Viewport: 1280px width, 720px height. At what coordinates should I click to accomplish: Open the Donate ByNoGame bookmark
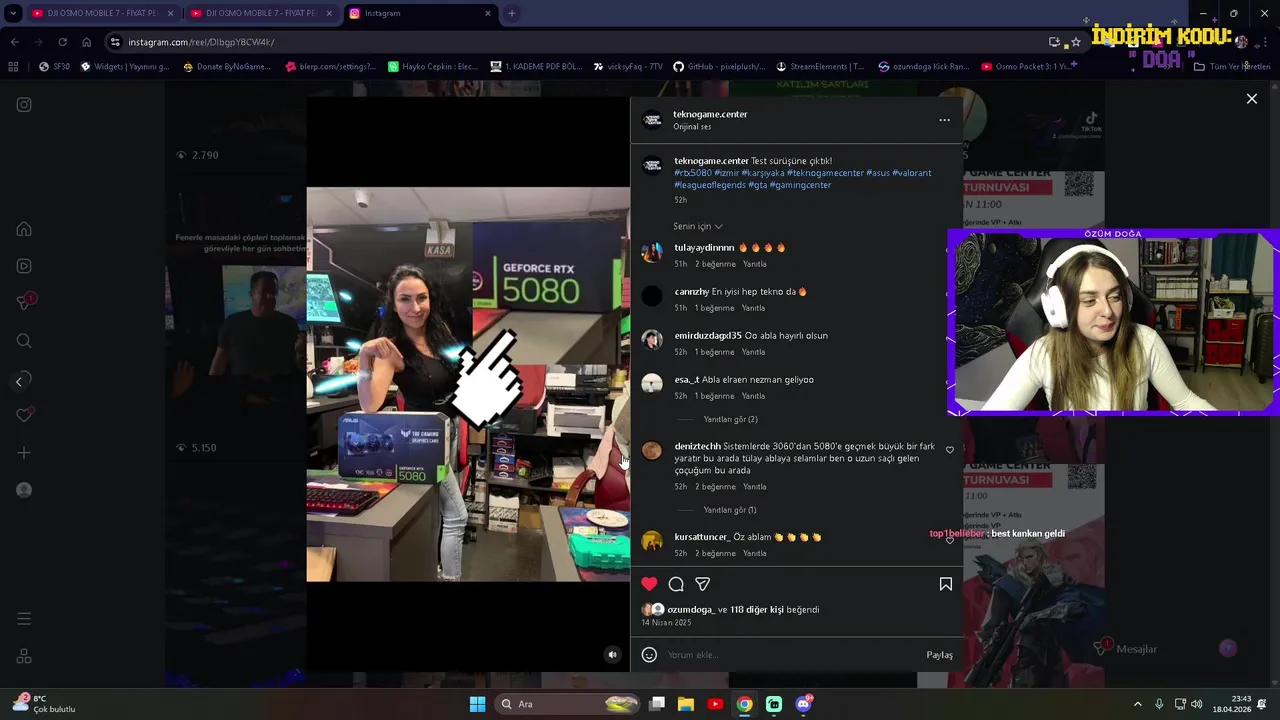226,67
